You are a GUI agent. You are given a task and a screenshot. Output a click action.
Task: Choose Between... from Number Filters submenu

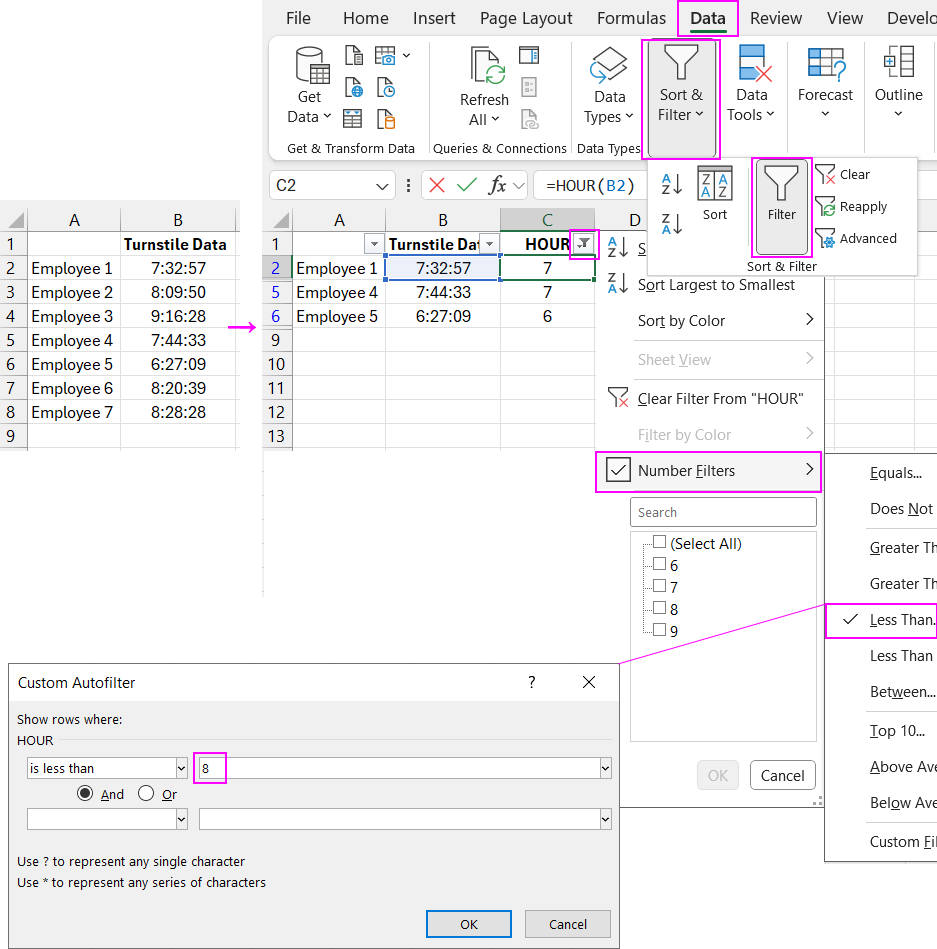point(902,691)
